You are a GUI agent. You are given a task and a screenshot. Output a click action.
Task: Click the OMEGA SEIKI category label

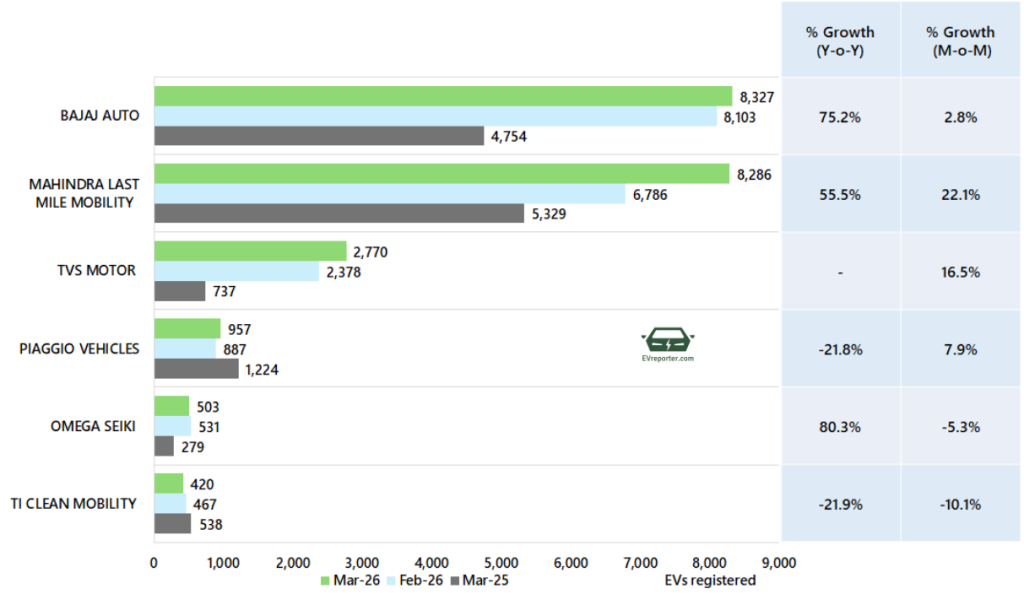point(94,426)
